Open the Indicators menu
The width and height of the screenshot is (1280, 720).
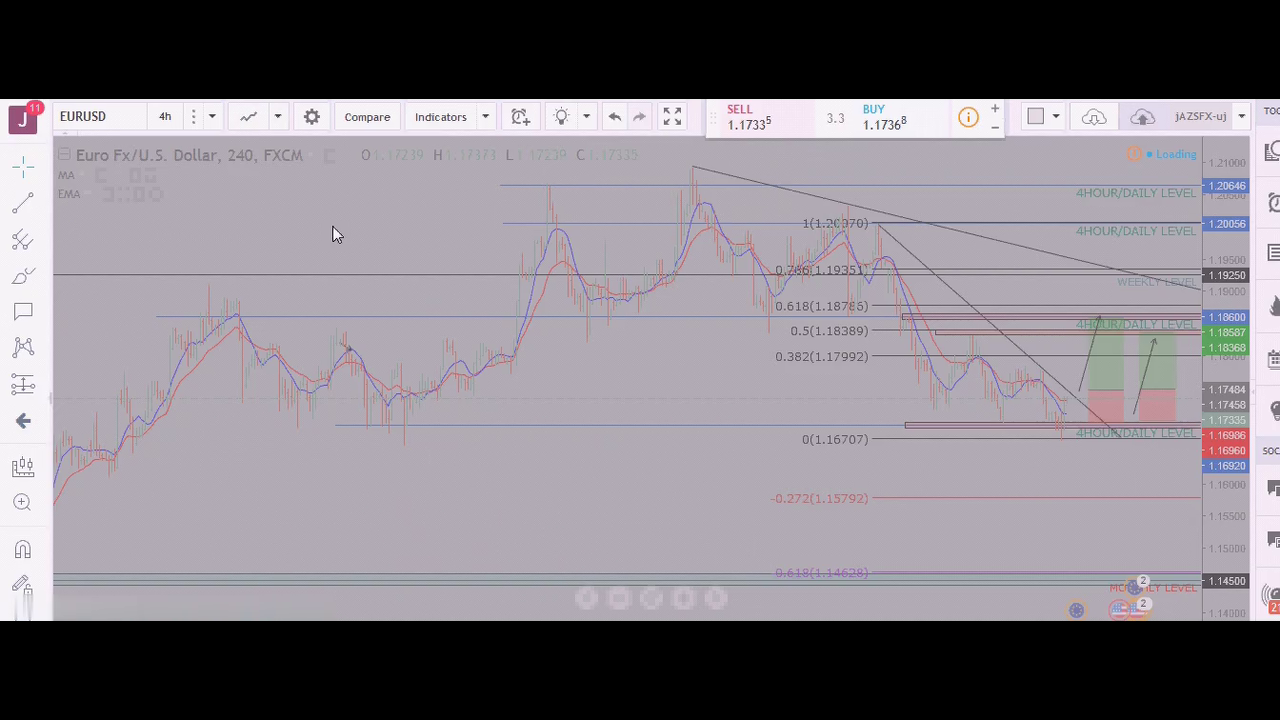tap(441, 117)
